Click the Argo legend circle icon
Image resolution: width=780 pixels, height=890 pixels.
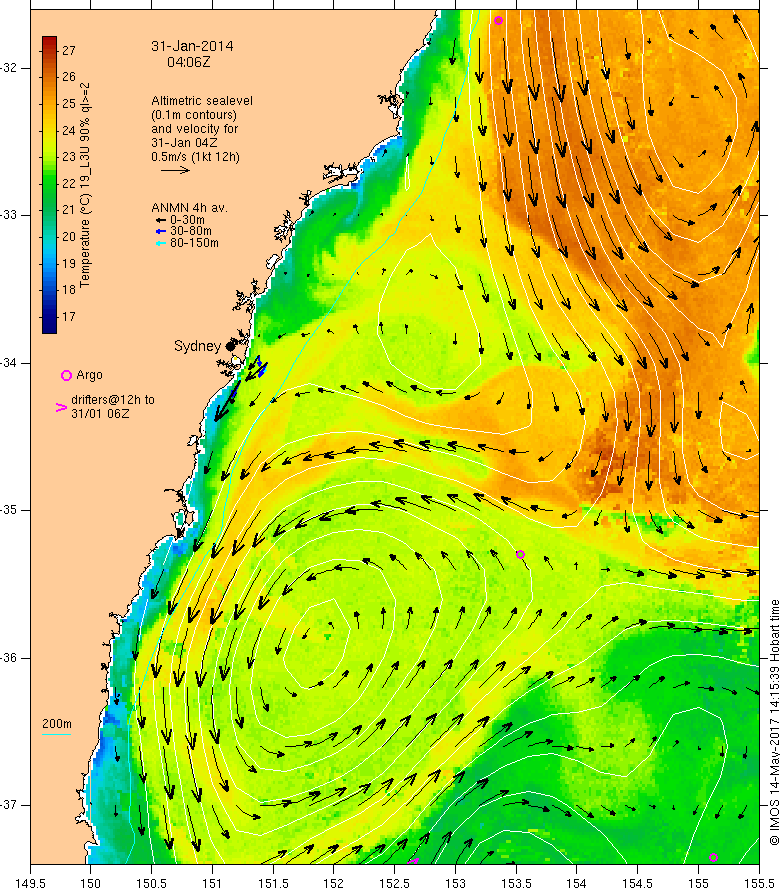pyautogui.click(x=66, y=375)
